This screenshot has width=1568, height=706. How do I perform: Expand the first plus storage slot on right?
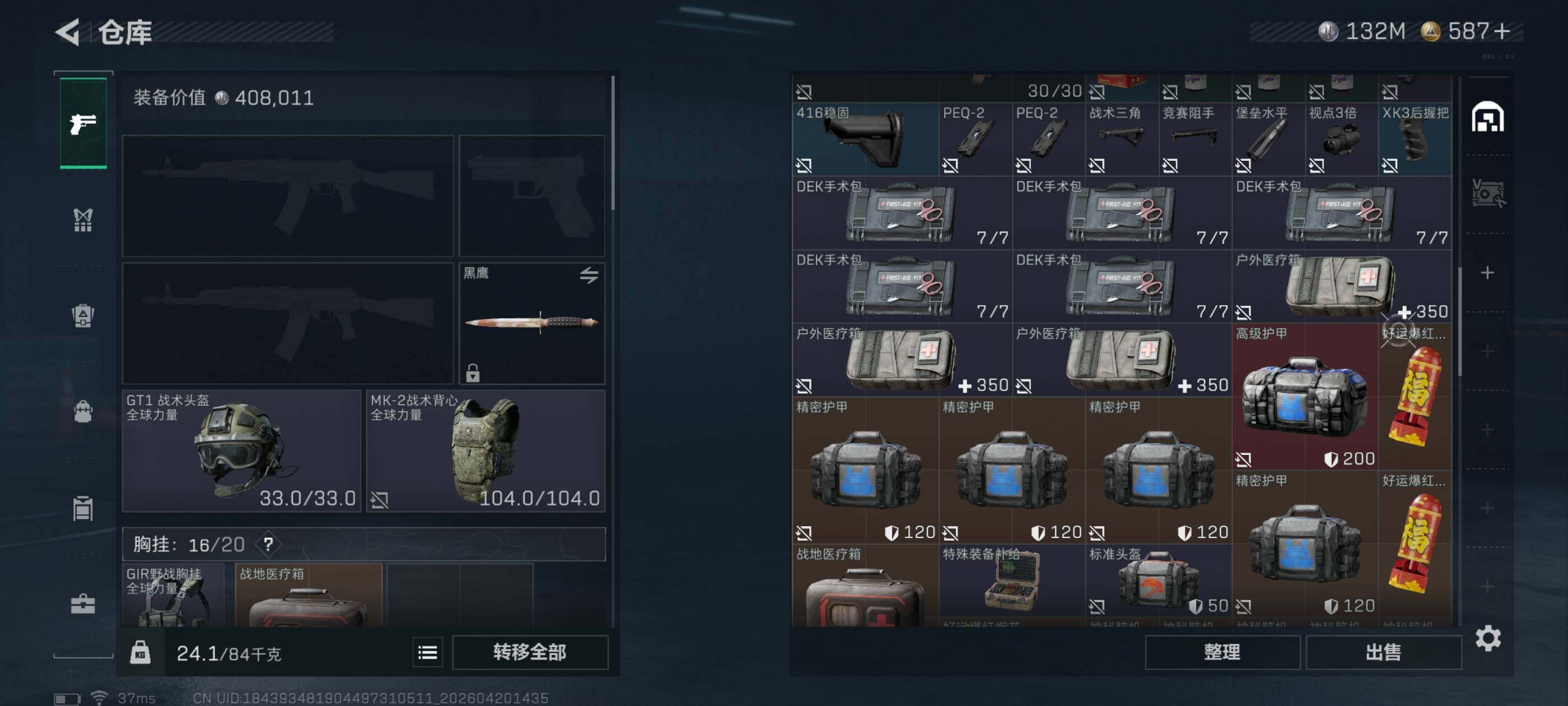point(1488,272)
